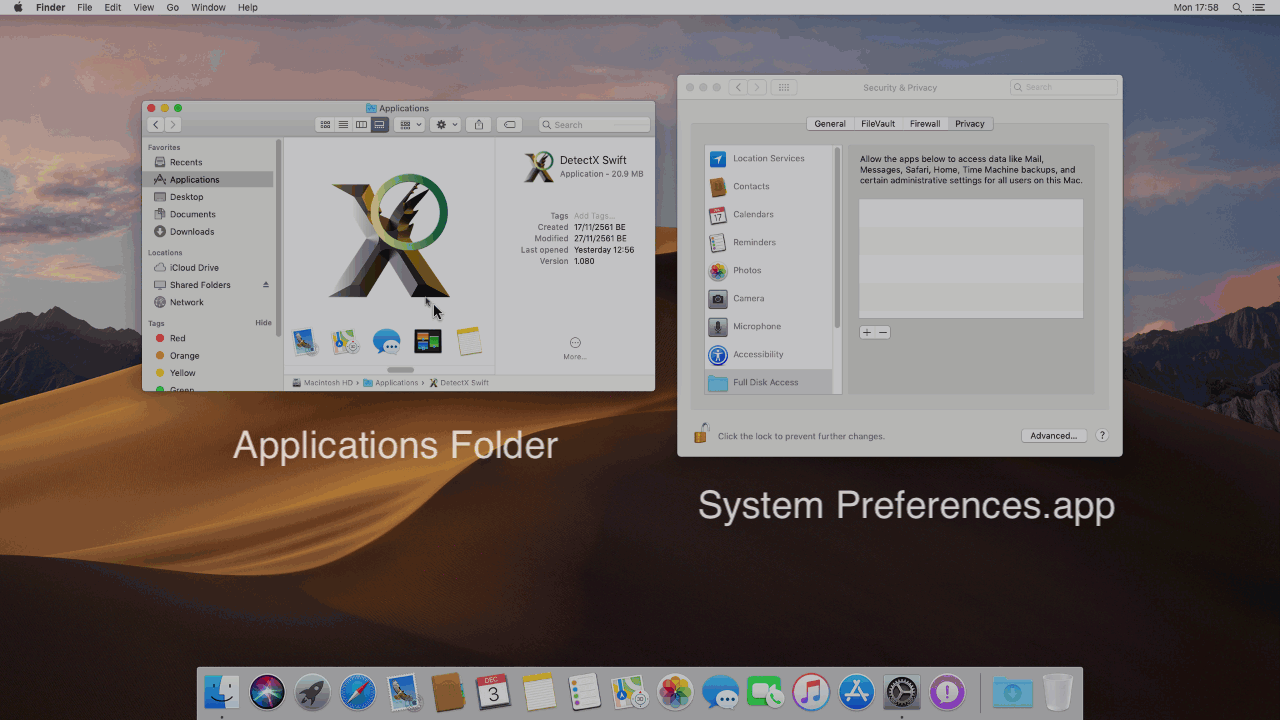
Task: Open iCloud Drive in Finder sidebar
Action: point(194,268)
